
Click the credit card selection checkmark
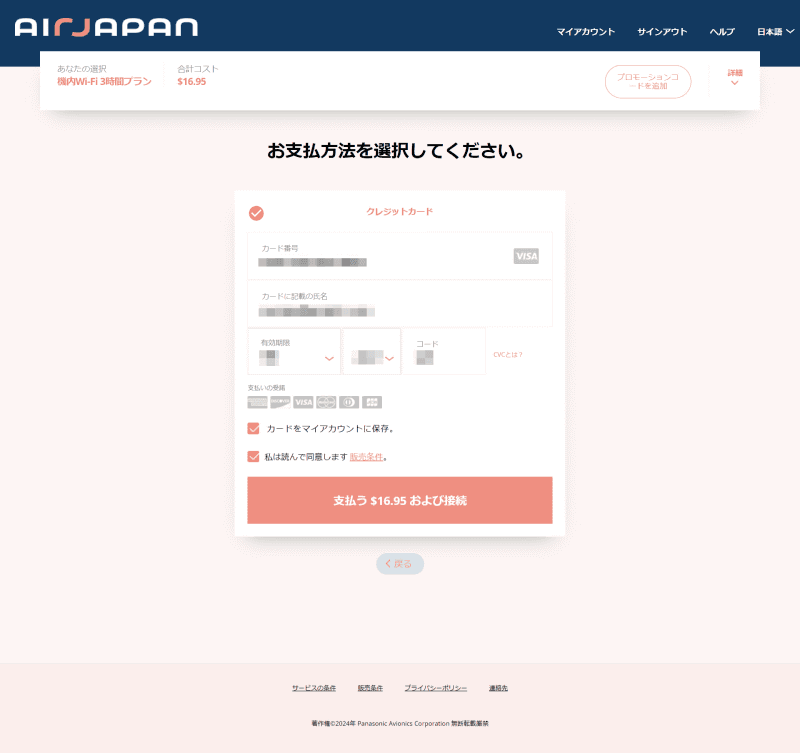point(257,212)
